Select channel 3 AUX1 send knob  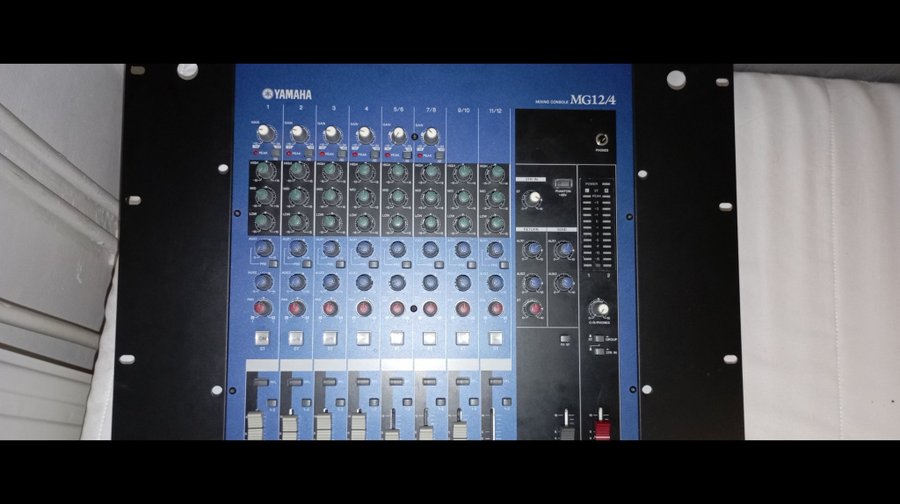pyautogui.click(x=331, y=248)
